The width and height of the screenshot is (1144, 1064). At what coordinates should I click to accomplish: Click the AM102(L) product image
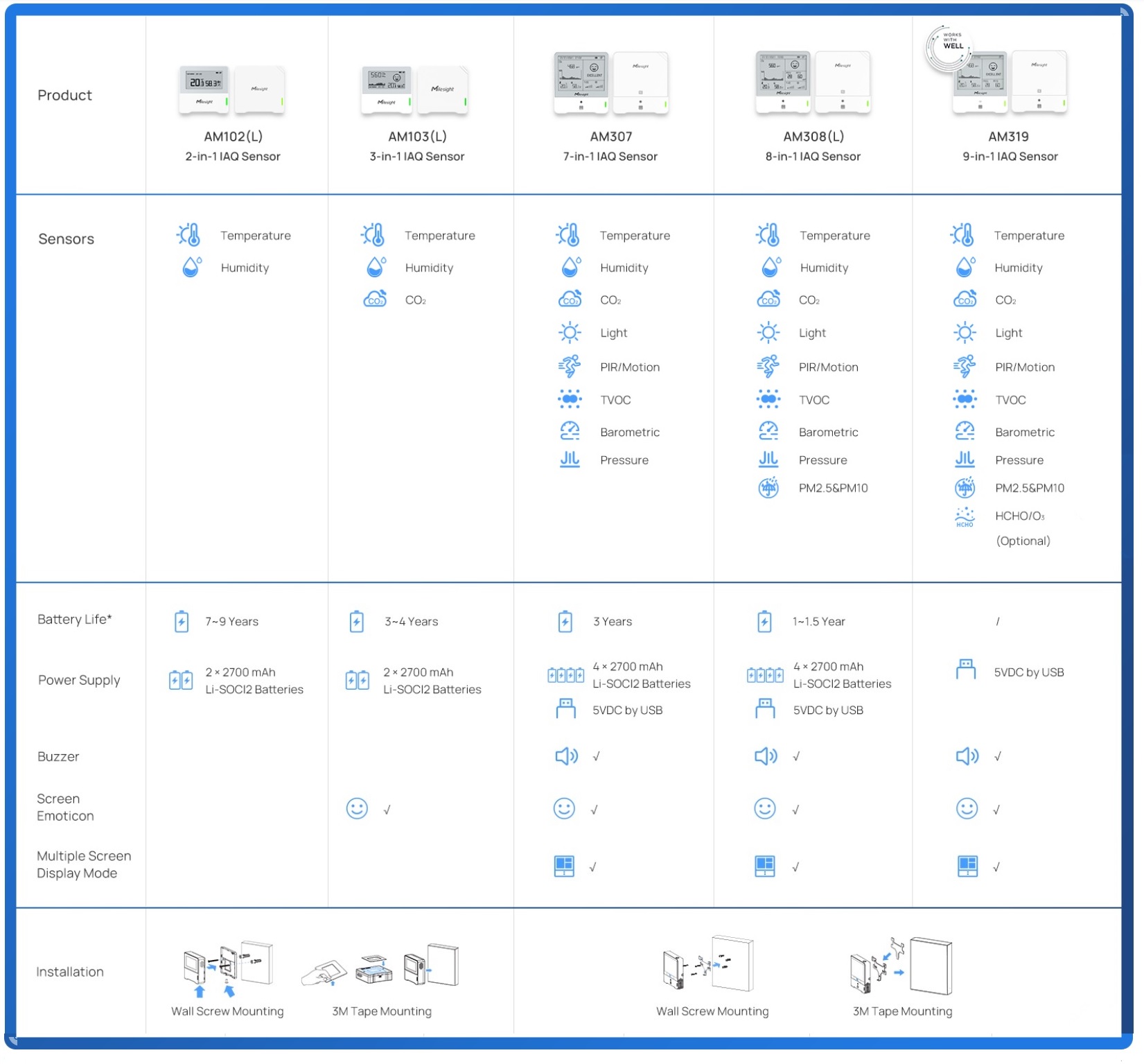pyautogui.click(x=232, y=90)
